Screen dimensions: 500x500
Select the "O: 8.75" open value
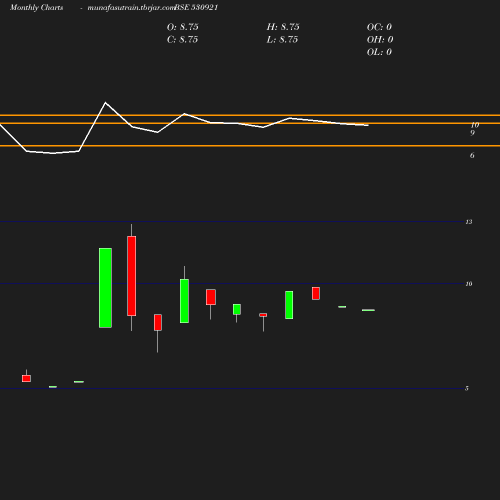tap(183, 27)
